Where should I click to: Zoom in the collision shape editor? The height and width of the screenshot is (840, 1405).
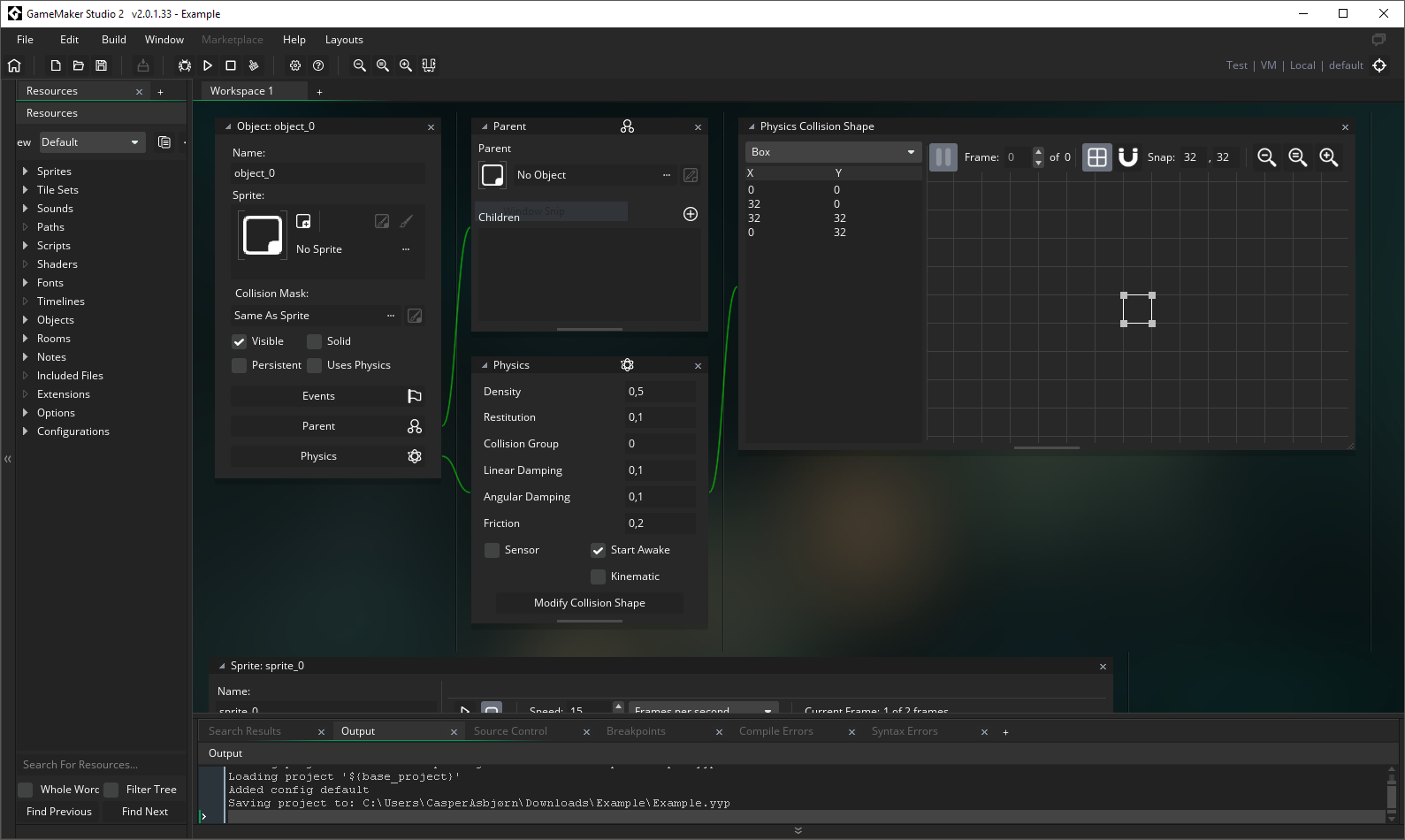(1329, 157)
